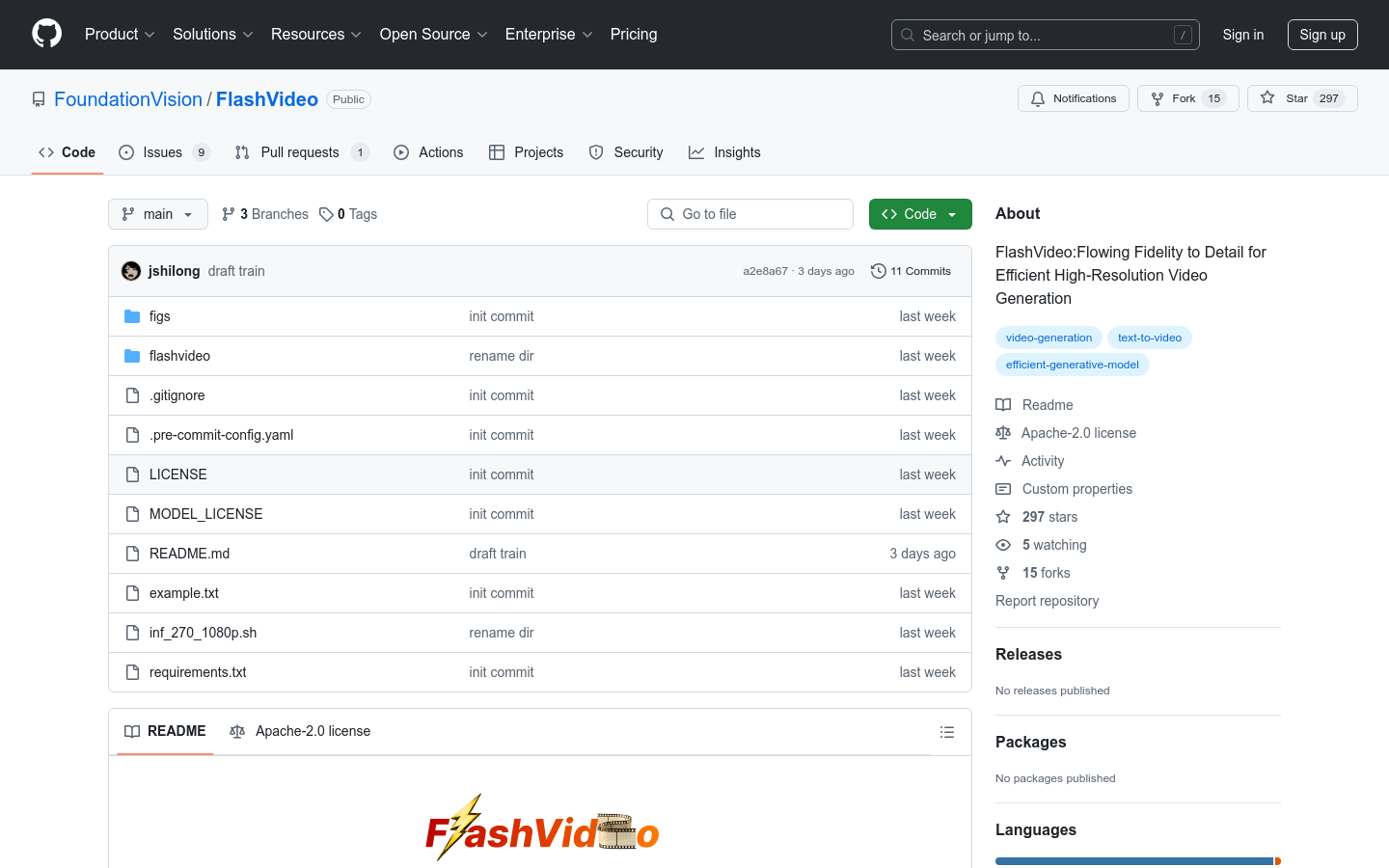Click the tag icon beside 0 Tags
1389x868 pixels.
(x=326, y=214)
